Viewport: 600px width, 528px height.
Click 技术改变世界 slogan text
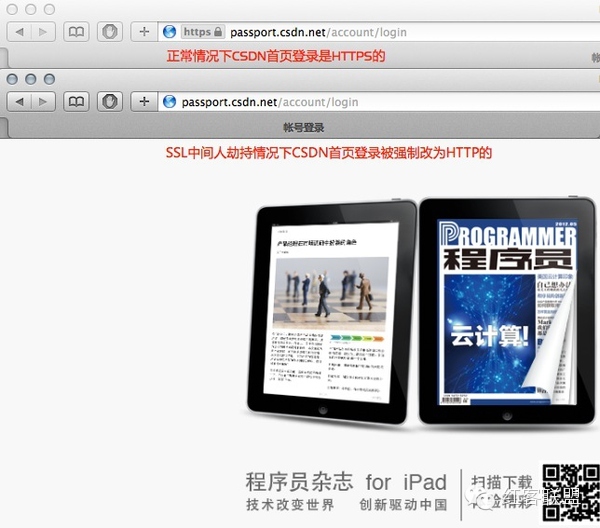coord(290,505)
